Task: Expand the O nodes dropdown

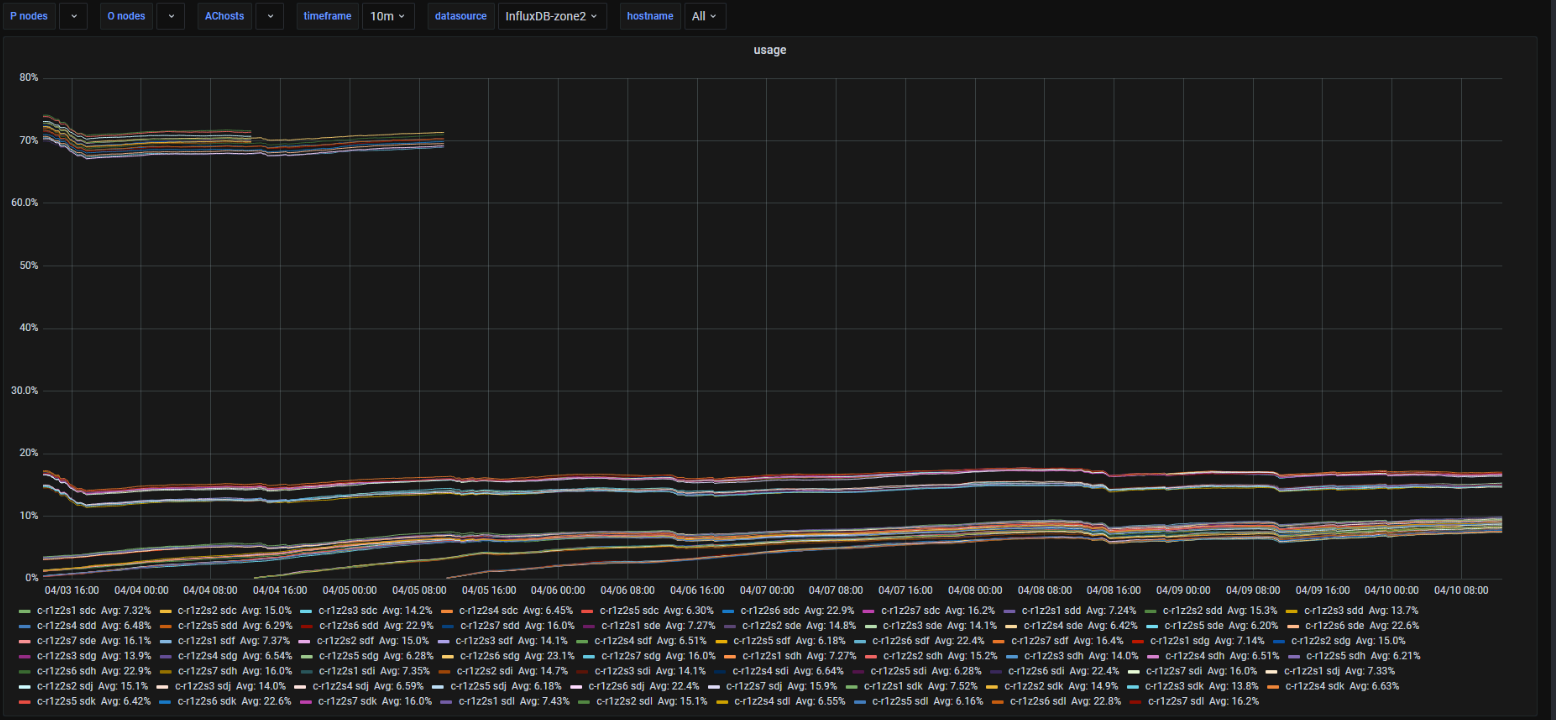Action: (x=170, y=16)
